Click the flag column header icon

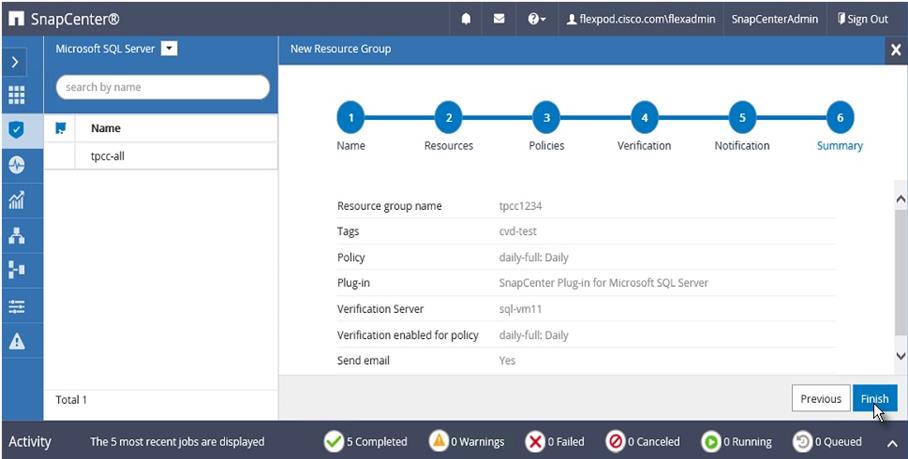tap(60, 128)
